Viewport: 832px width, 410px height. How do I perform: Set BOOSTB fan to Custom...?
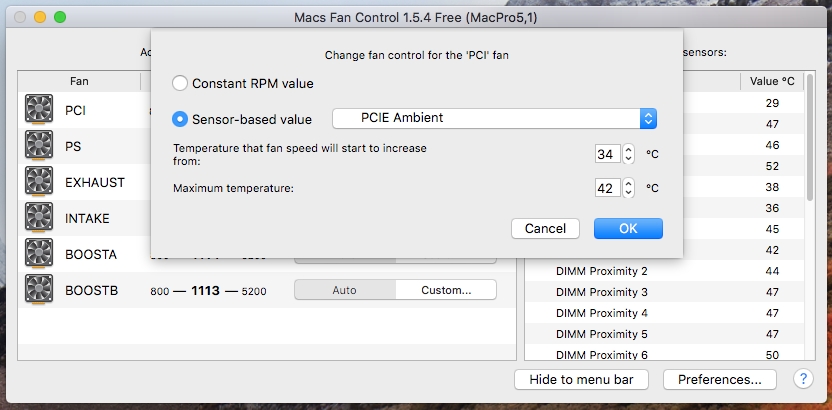pos(446,290)
